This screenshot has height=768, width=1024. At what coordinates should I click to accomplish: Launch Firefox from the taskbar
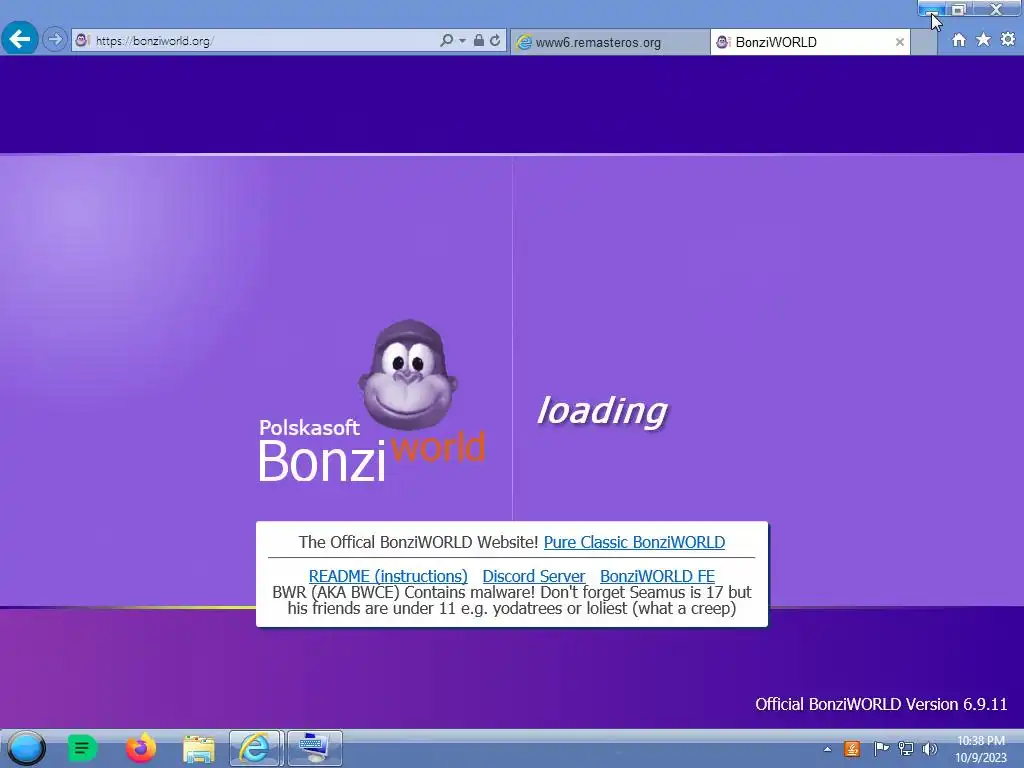pyautogui.click(x=140, y=748)
